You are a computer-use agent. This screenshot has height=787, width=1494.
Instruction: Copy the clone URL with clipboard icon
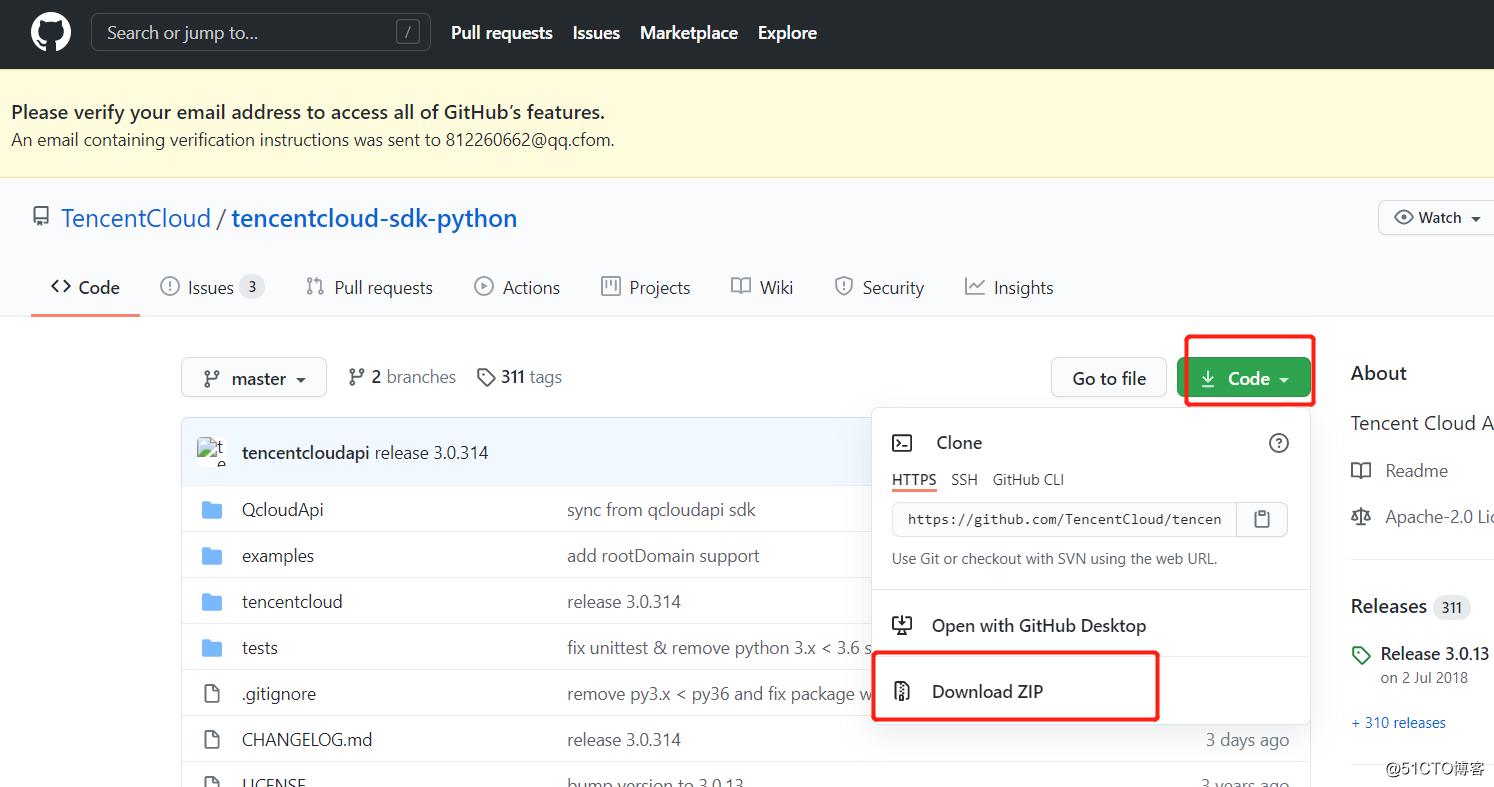tap(1262, 519)
